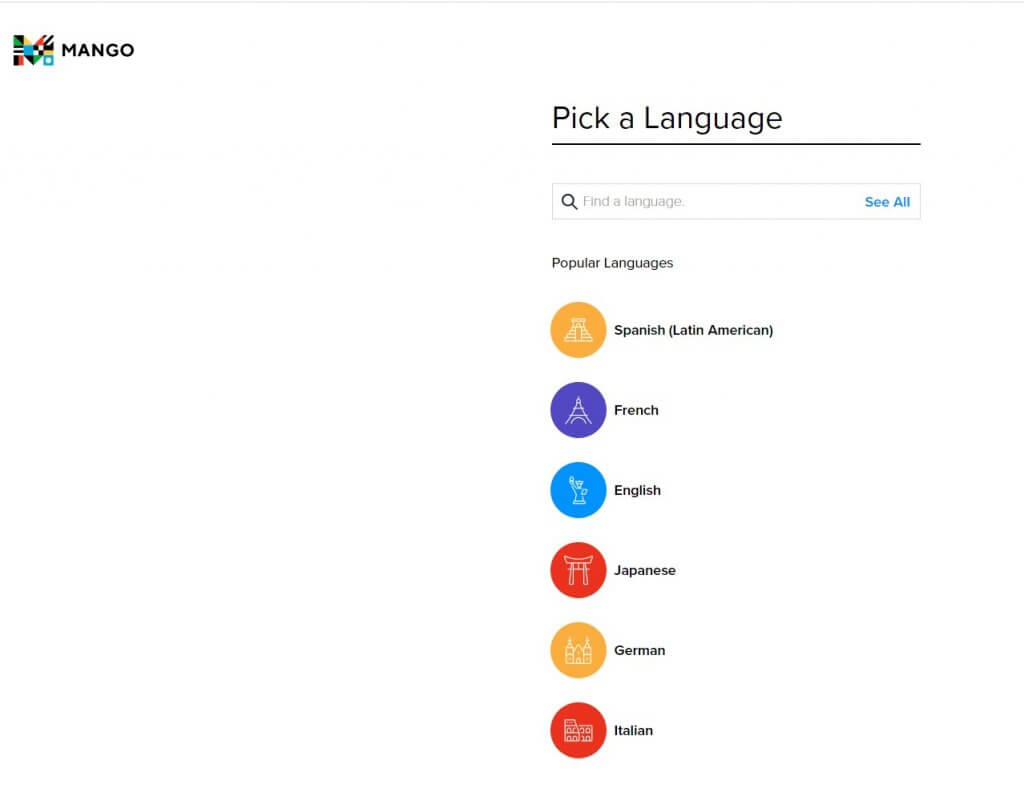
Task: Choose Spanish (Latin American)
Action: point(693,329)
